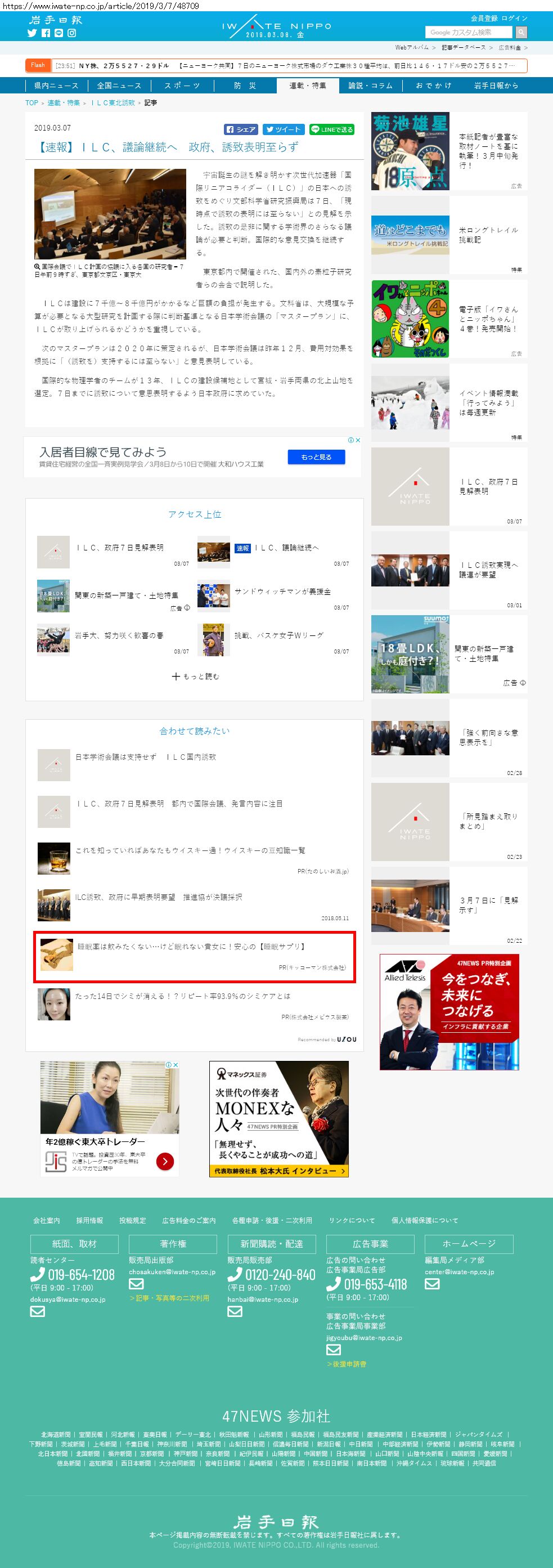Click the 会社案内 footer link
The width and height of the screenshot is (553, 1568).
tap(47, 1220)
